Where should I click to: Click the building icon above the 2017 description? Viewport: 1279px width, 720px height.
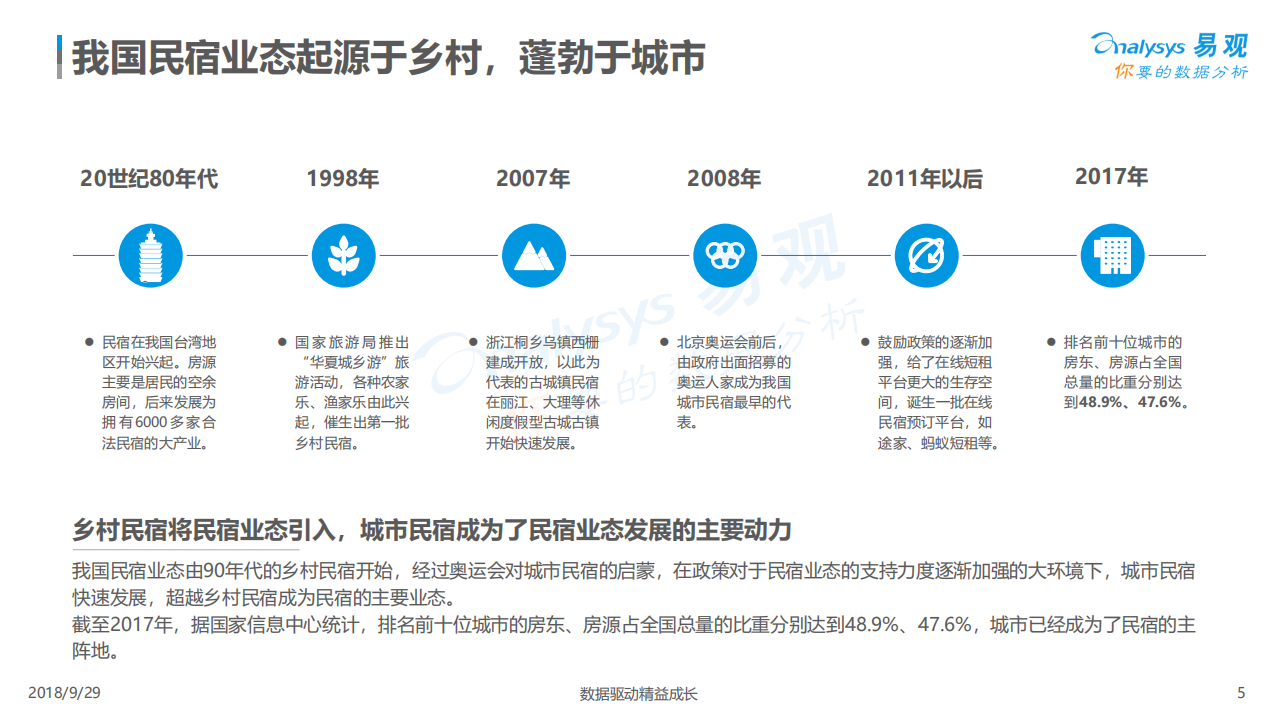coord(1113,255)
